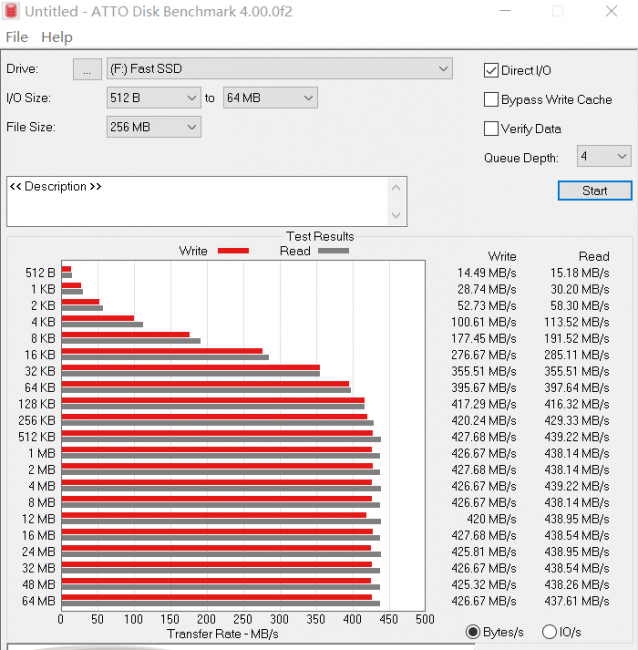The image size is (638, 650).
Task: Close the ATTO Disk Benchmark window
Action: point(611,11)
